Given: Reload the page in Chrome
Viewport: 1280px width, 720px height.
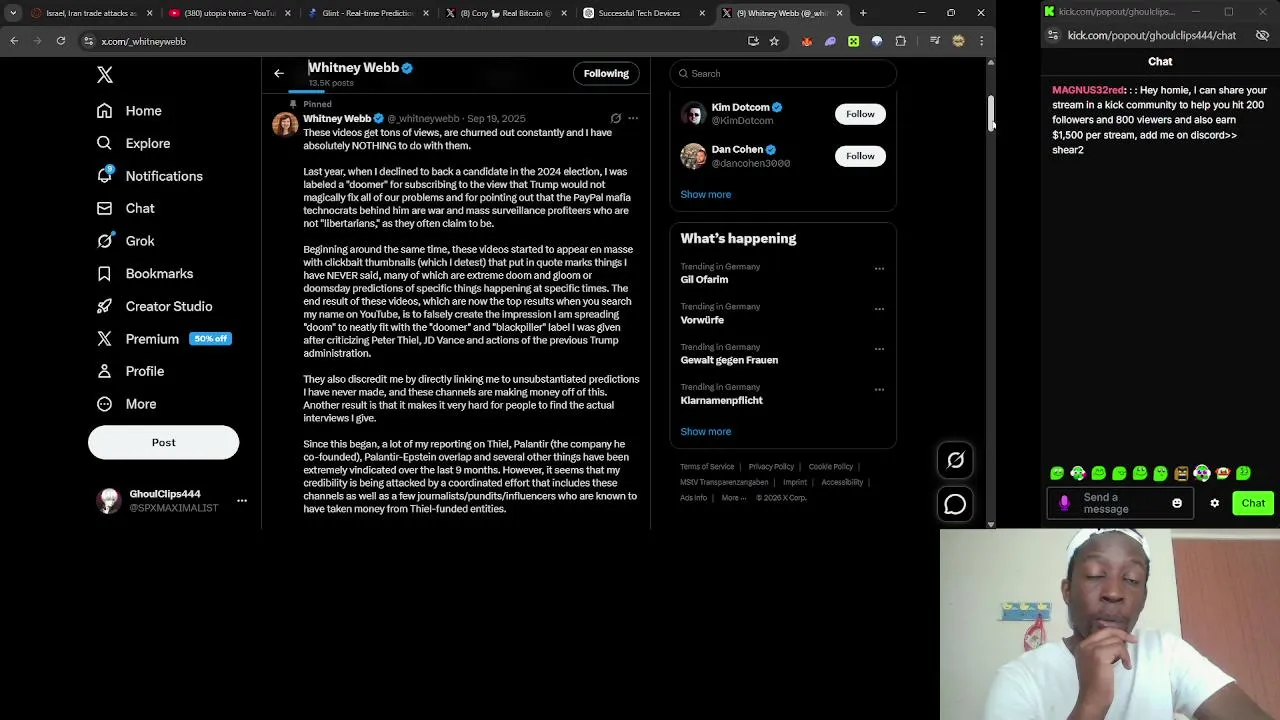Looking at the screenshot, I should pyautogui.click(x=61, y=41).
